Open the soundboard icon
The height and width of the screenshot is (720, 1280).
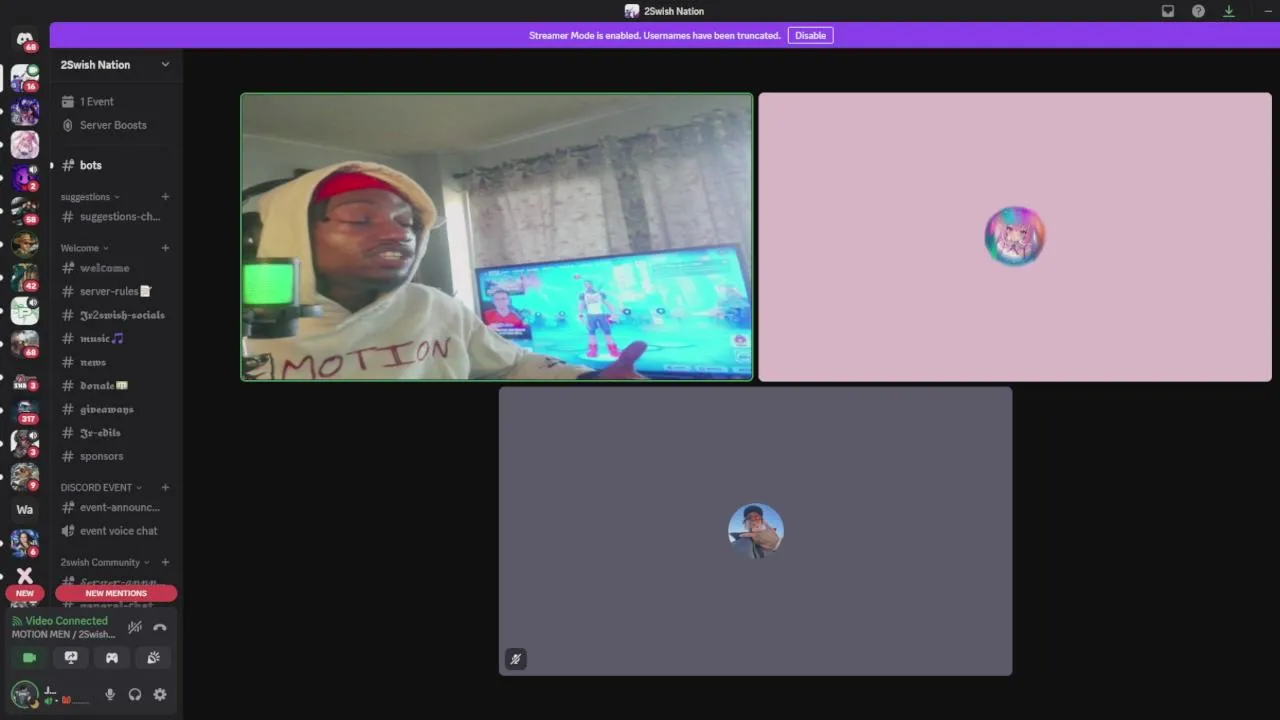coord(153,657)
